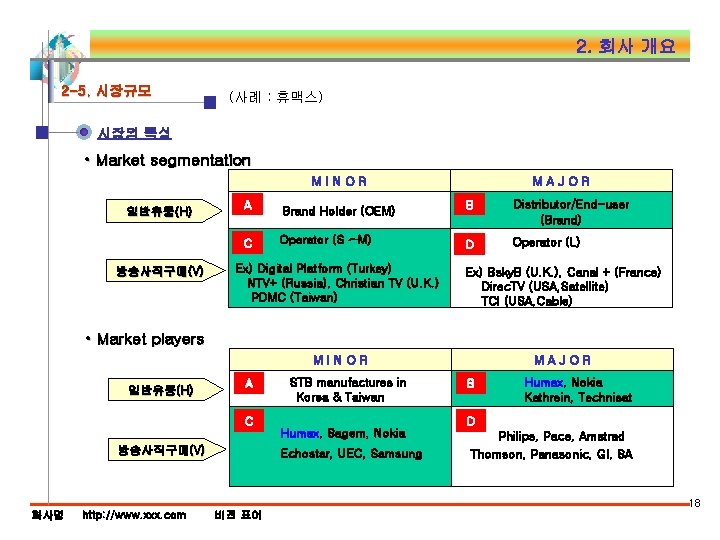Click the round bullet beside 시장의 특성

[x=84, y=132]
